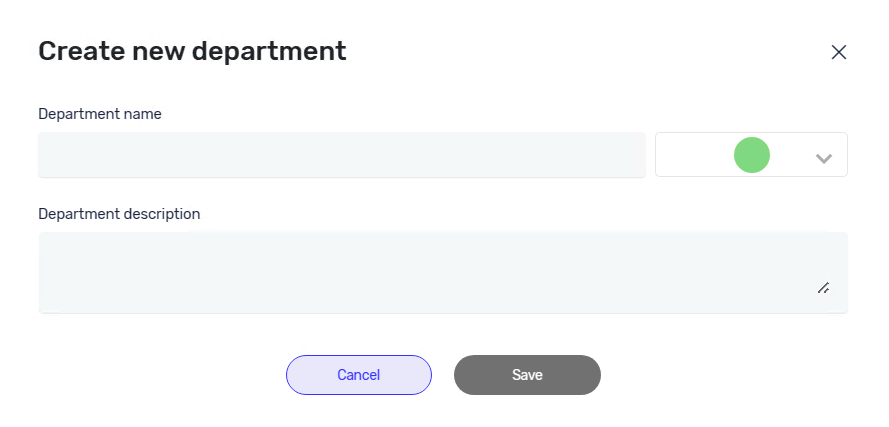The height and width of the screenshot is (427, 889).
Task: Click the Department name label
Action: tap(100, 114)
